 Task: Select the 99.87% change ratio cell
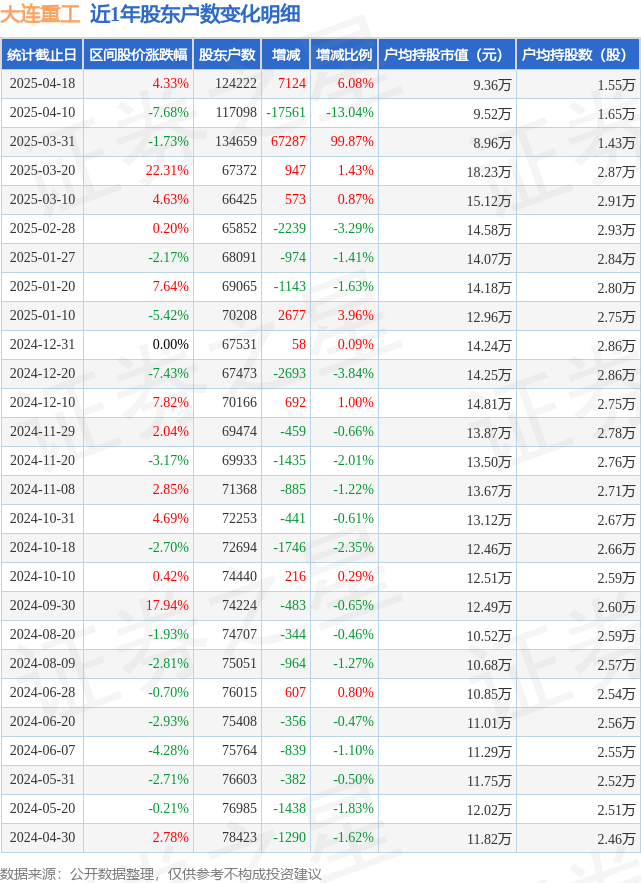[351, 142]
